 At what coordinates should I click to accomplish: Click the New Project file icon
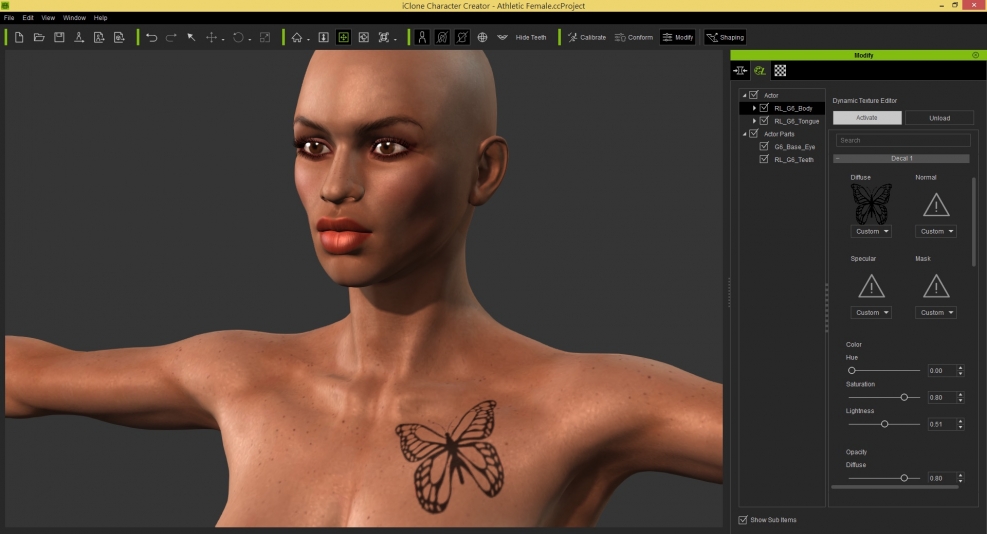coord(19,37)
